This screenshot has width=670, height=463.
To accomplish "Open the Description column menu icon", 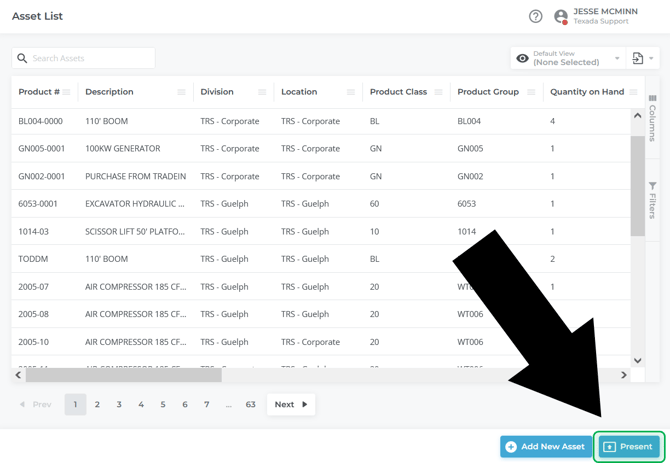I will [x=181, y=92].
